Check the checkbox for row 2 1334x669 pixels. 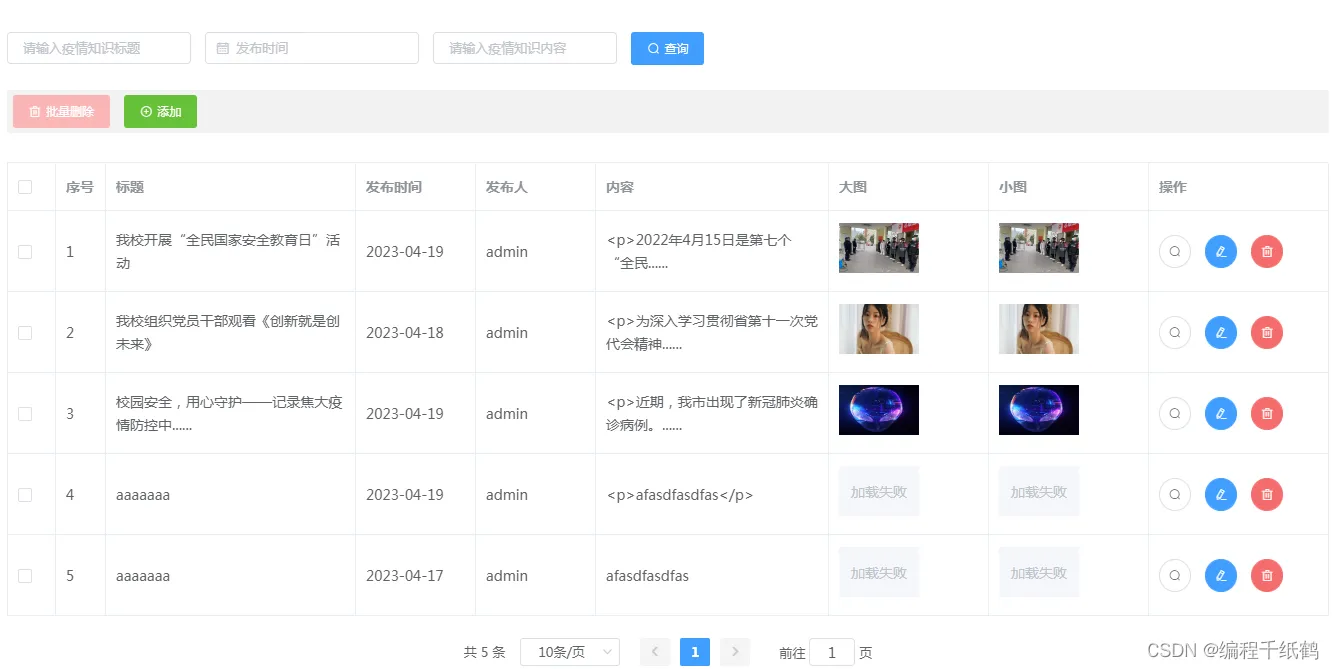(x=25, y=333)
